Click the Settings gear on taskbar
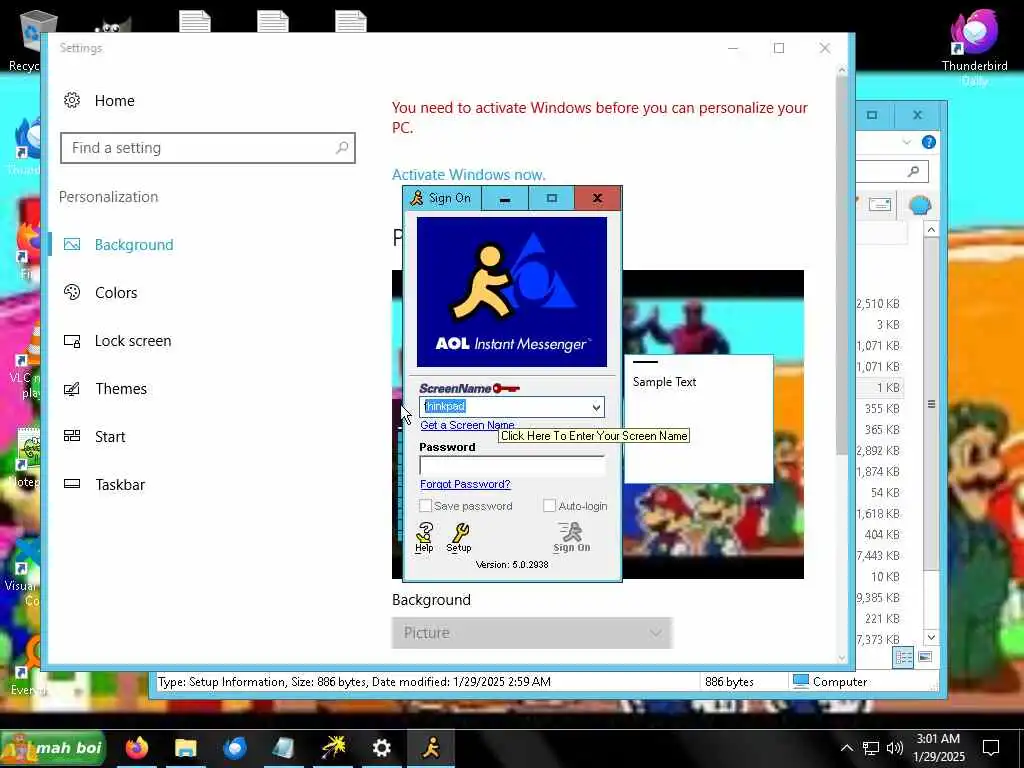 pos(382,748)
